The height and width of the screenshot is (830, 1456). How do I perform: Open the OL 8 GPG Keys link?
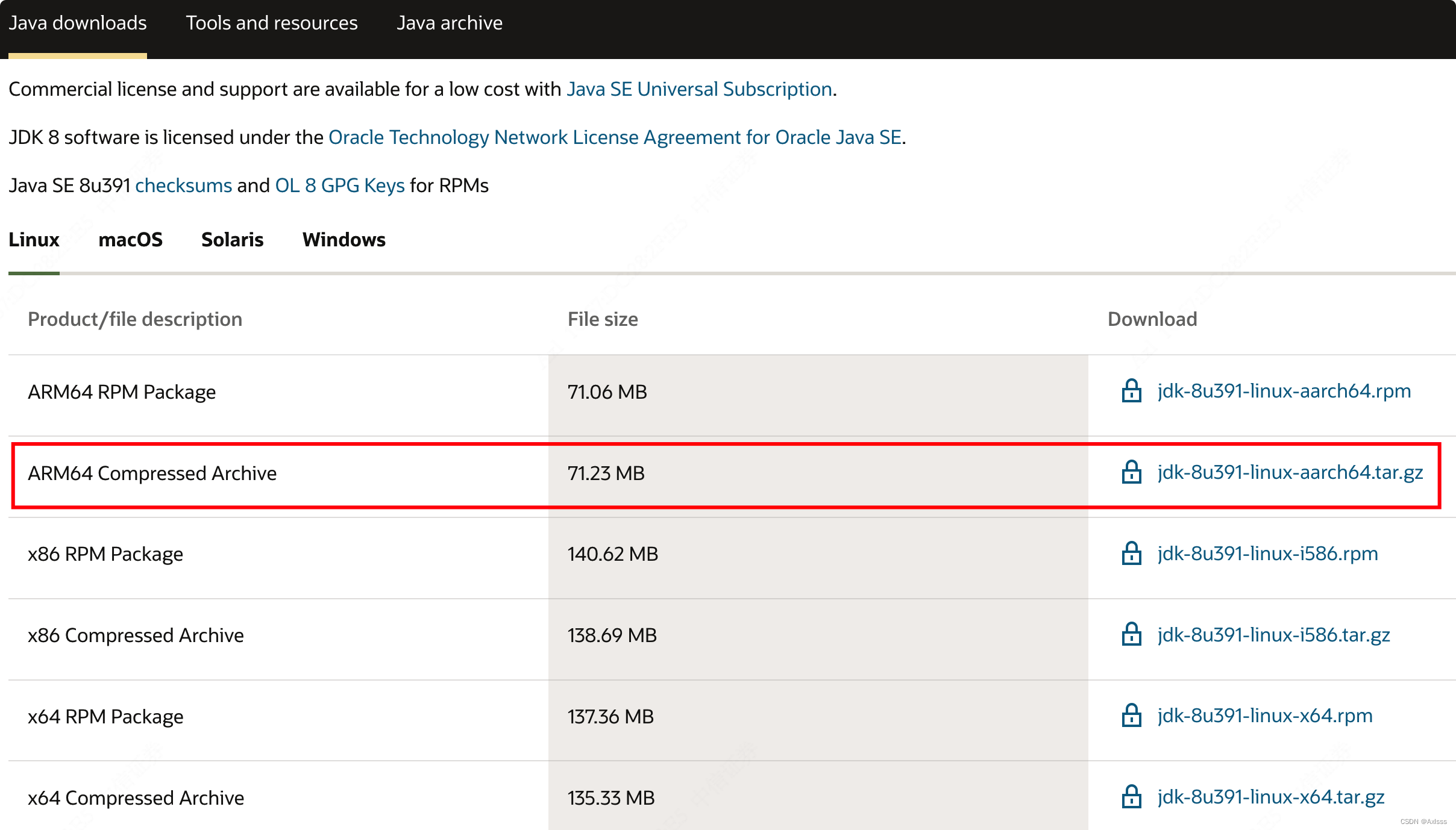340,186
